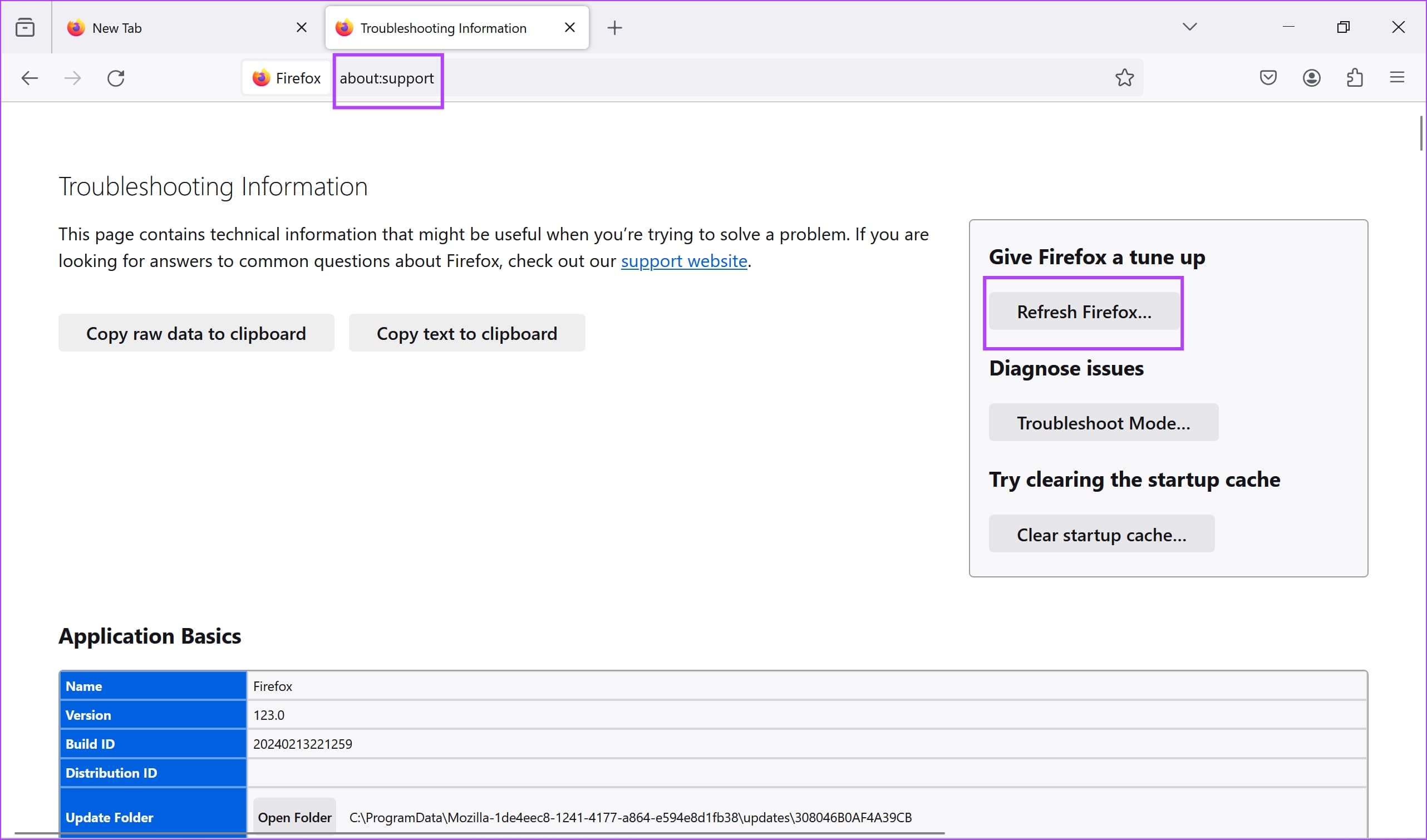1427x840 pixels.
Task: Open the sidebar history icon
Action: pyautogui.click(x=25, y=27)
